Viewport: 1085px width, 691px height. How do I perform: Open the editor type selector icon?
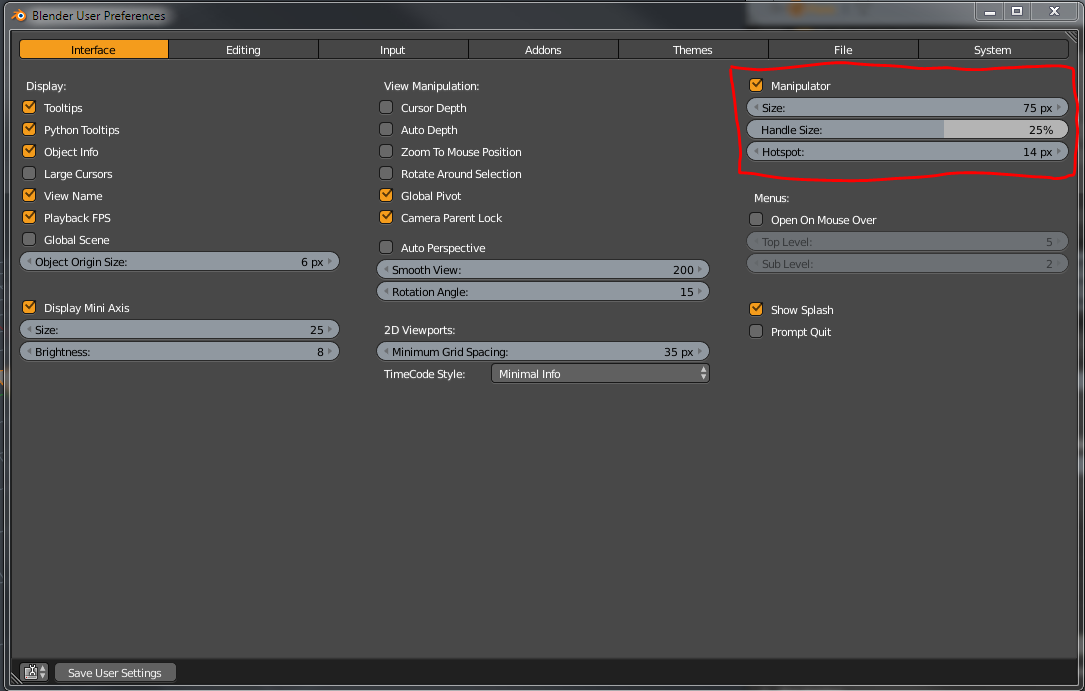tap(33, 673)
